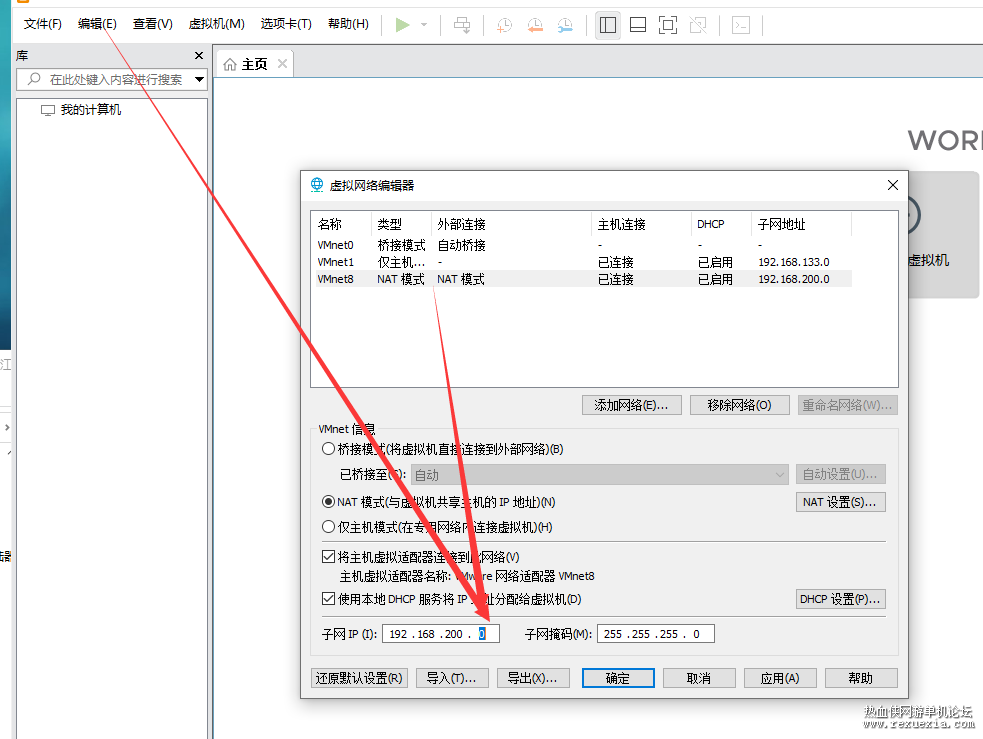Click the 应用(A) button
This screenshot has height=739, width=983.
780,678
